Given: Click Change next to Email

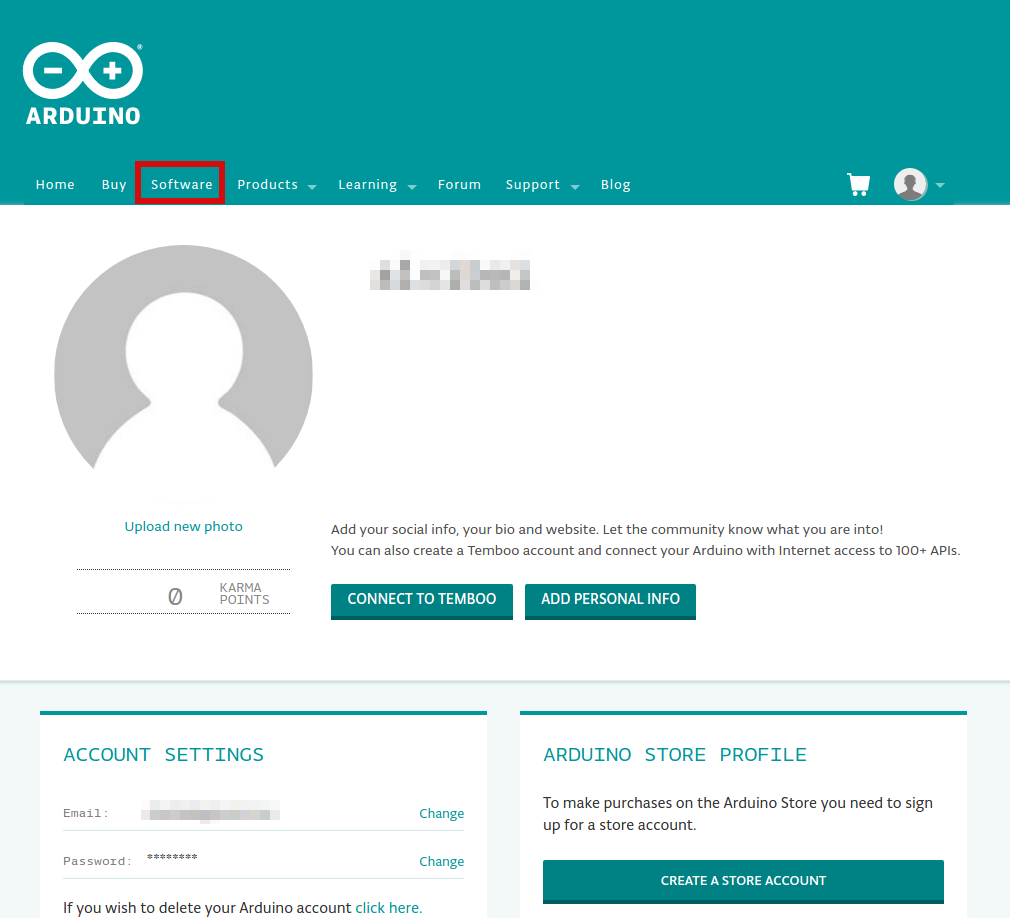Looking at the screenshot, I should tap(442, 814).
